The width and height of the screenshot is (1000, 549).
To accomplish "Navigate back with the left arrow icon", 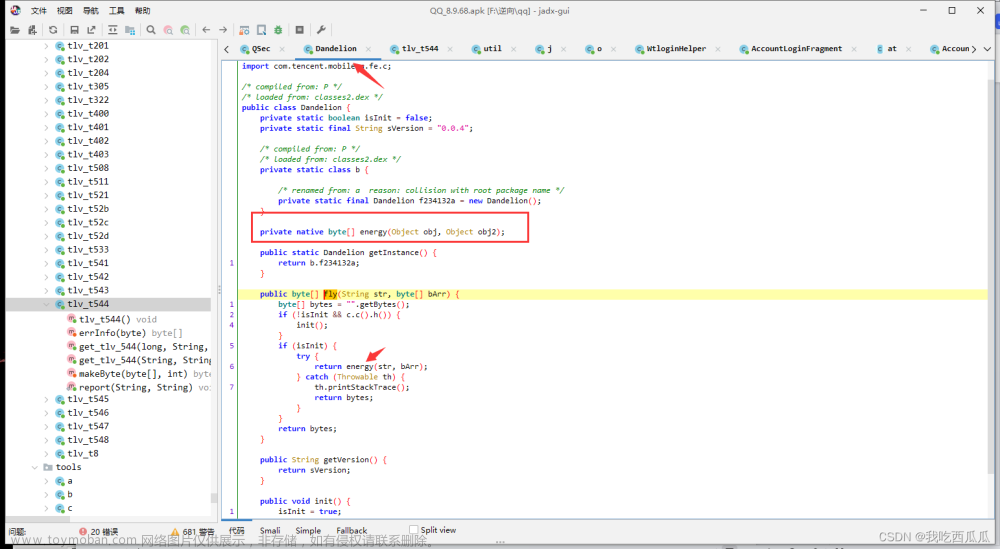I will point(206,30).
